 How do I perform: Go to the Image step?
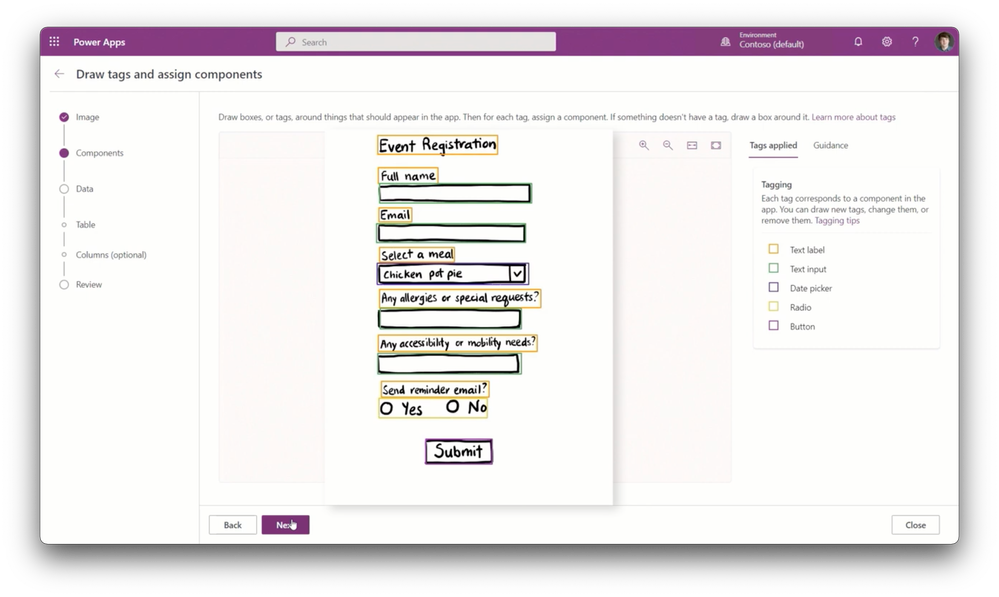click(x=87, y=117)
